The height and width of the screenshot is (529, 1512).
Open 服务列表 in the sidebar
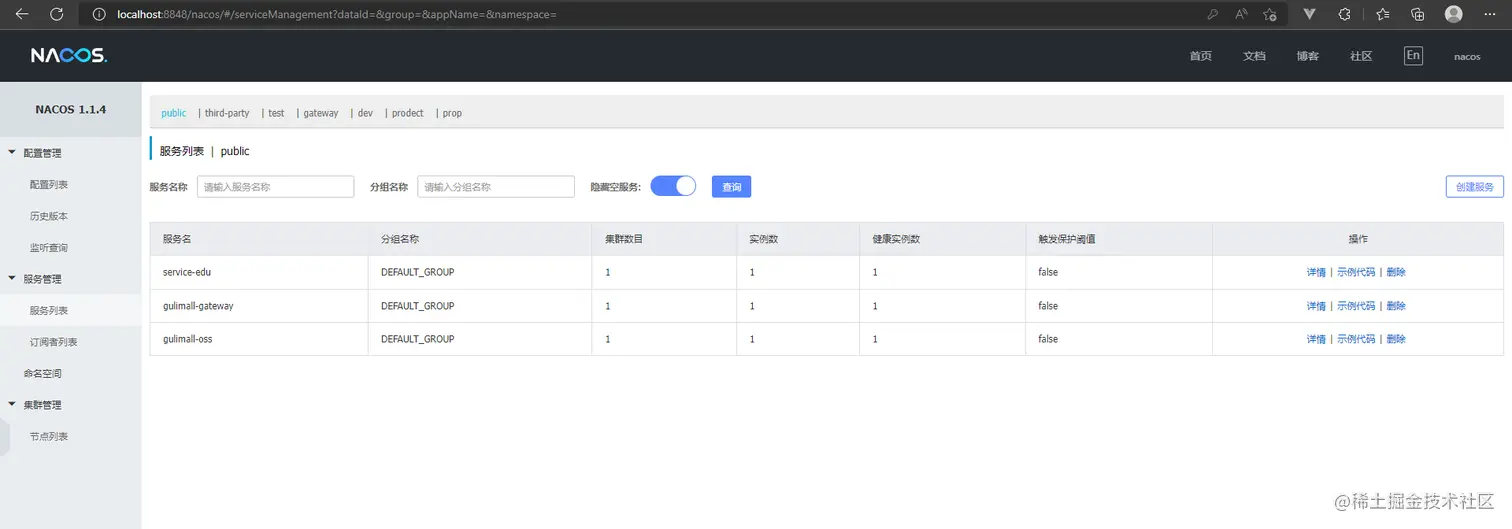click(x=49, y=311)
